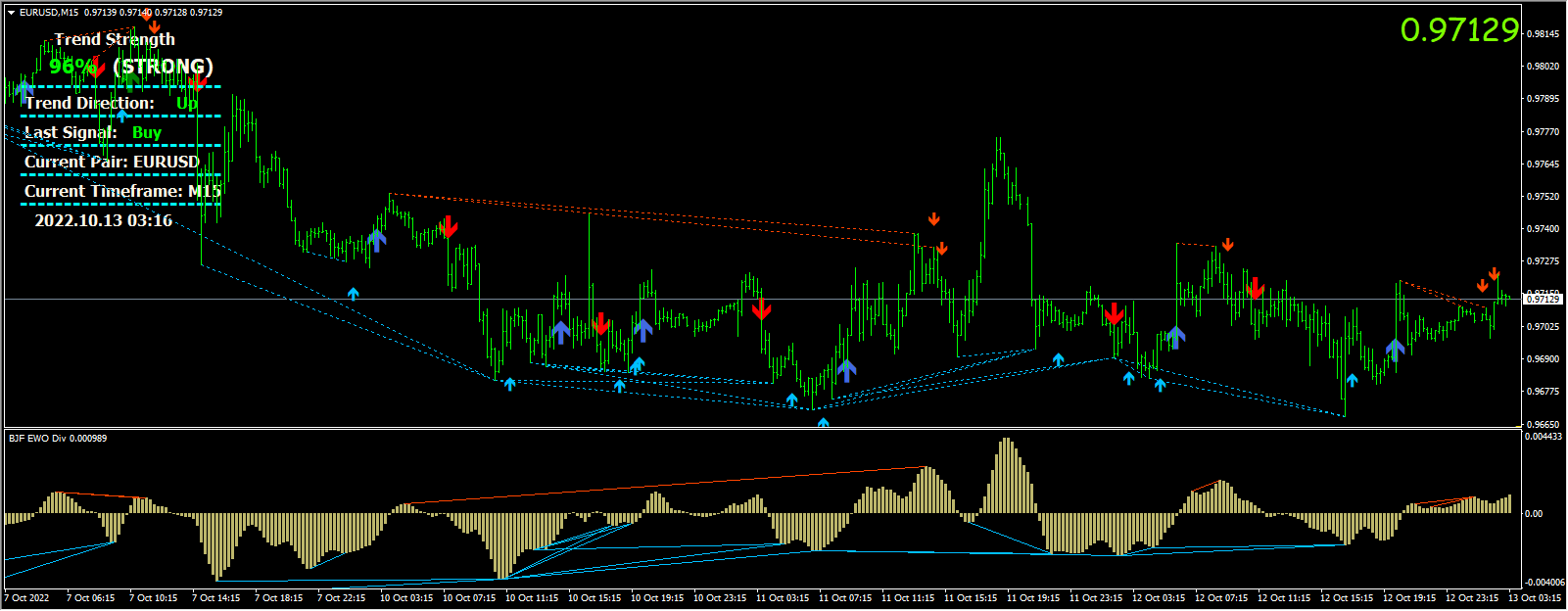Click the 7 Oct 14:15 time axis label

pos(216,597)
